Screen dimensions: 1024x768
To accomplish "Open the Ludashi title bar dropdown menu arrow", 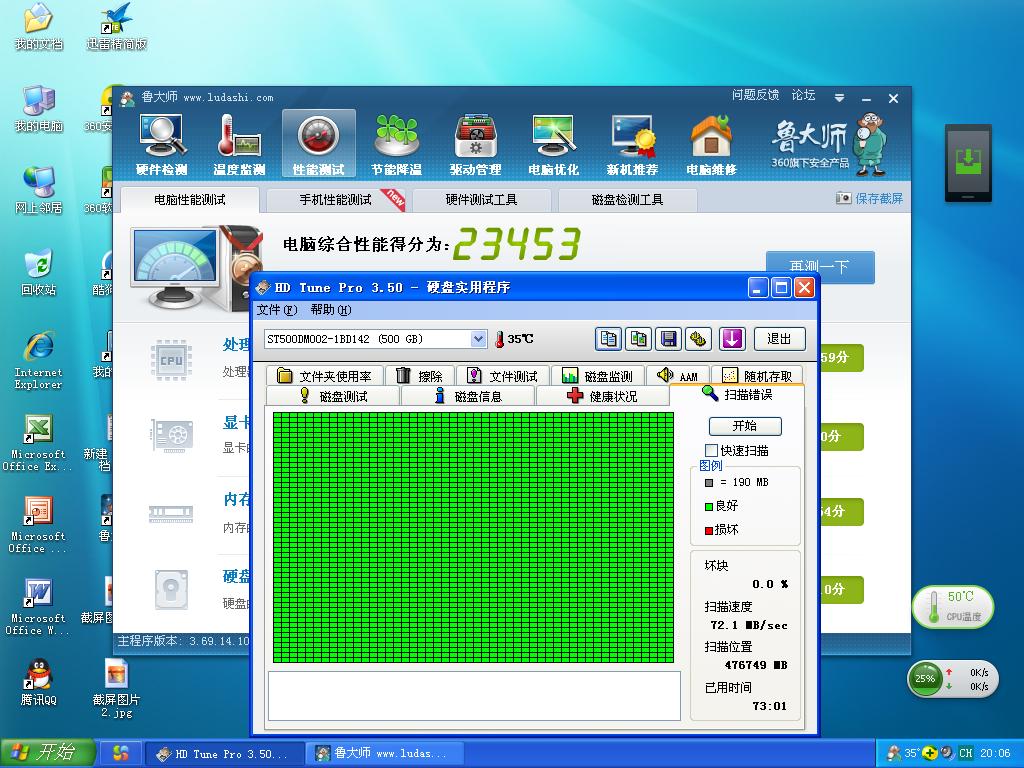I will point(841,98).
